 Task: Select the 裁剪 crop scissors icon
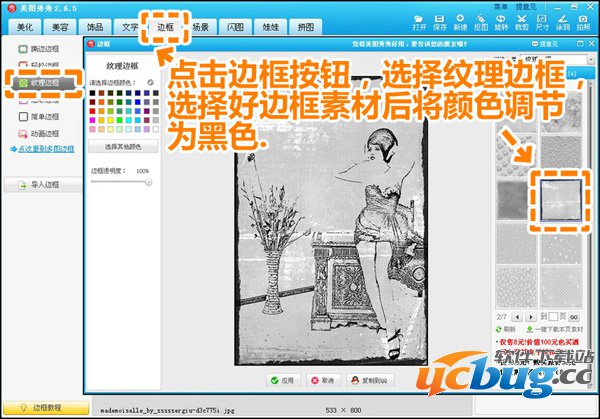click(522, 23)
